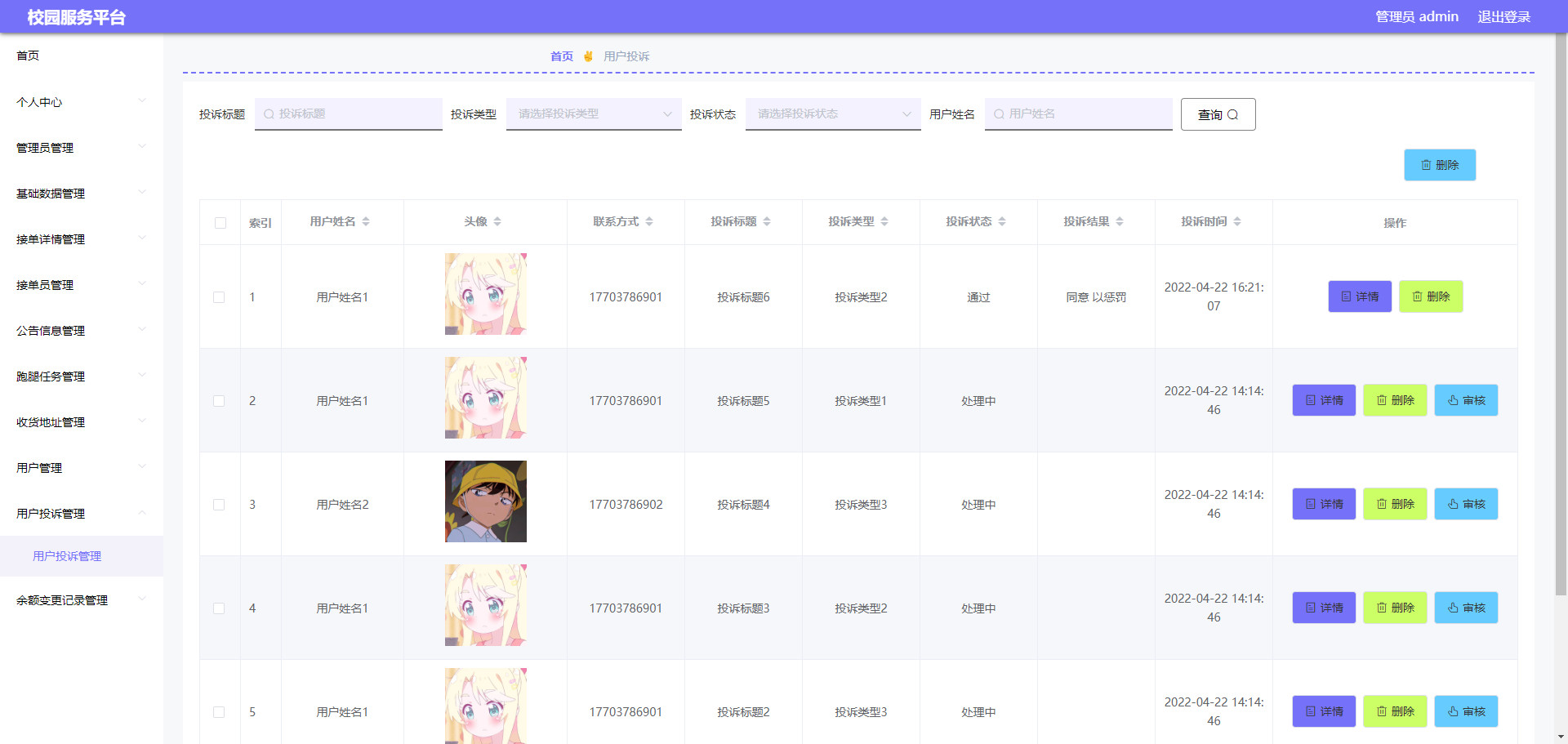1568x744 pixels.
Task: Tick the checkbox for row 1
Action: tap(219, 297)
